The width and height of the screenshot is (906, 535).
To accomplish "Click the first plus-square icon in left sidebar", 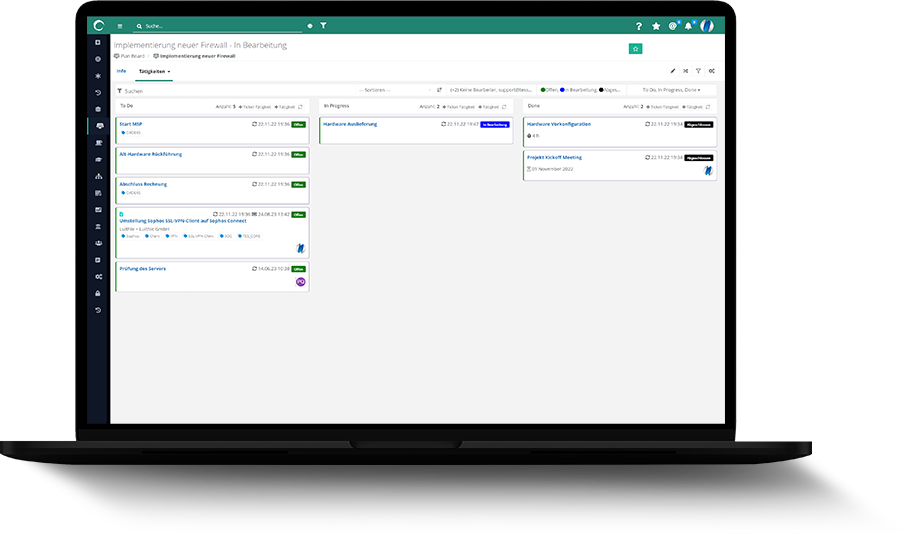I will coord(98,42).
